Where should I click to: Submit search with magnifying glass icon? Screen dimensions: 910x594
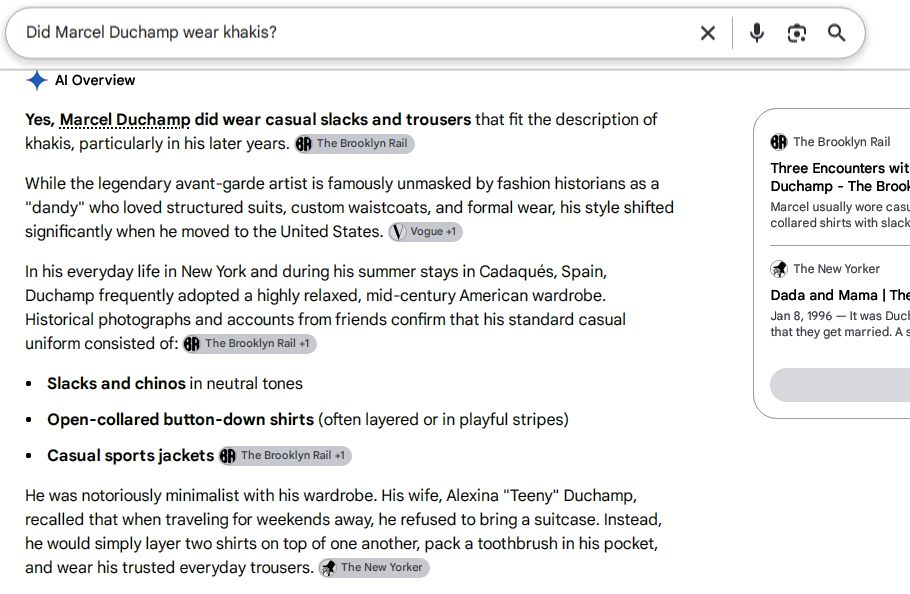836,33
